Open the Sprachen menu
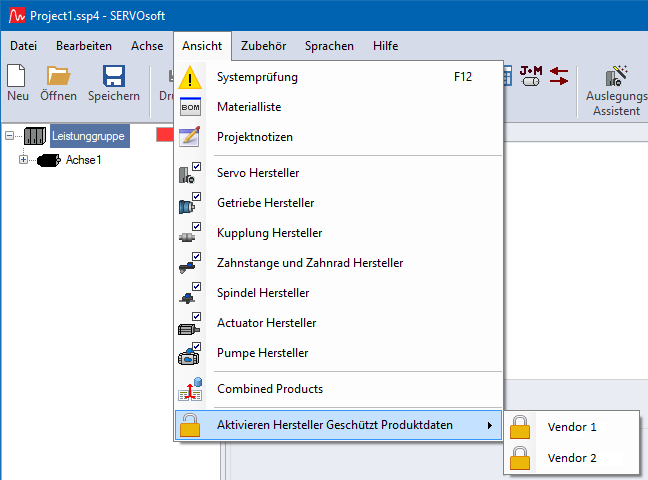 coord(329,46)
